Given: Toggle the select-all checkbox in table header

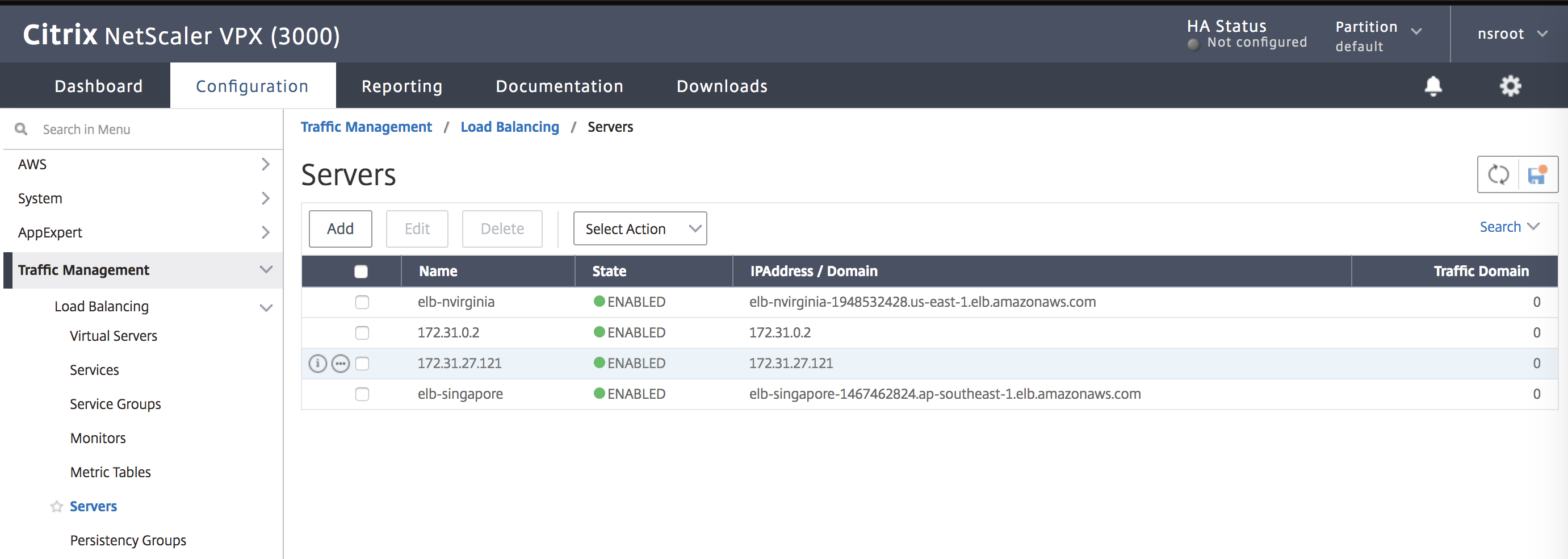Looking at the screenshot, I should point(361,272).
